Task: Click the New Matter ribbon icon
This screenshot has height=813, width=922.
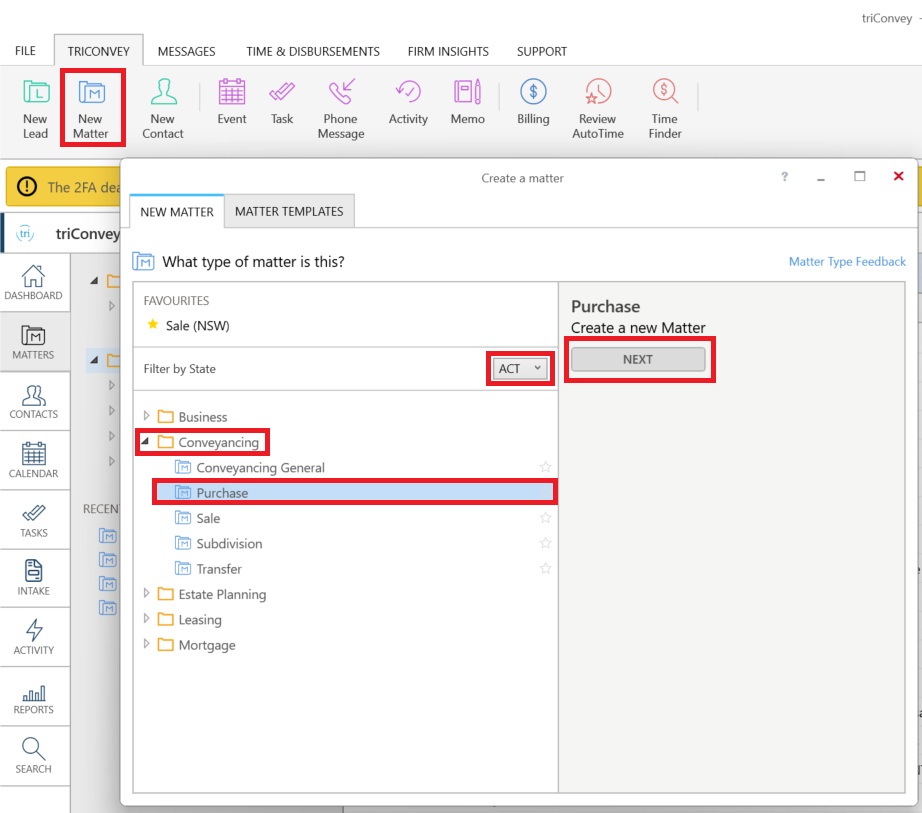Action: [x=91, y=108]
